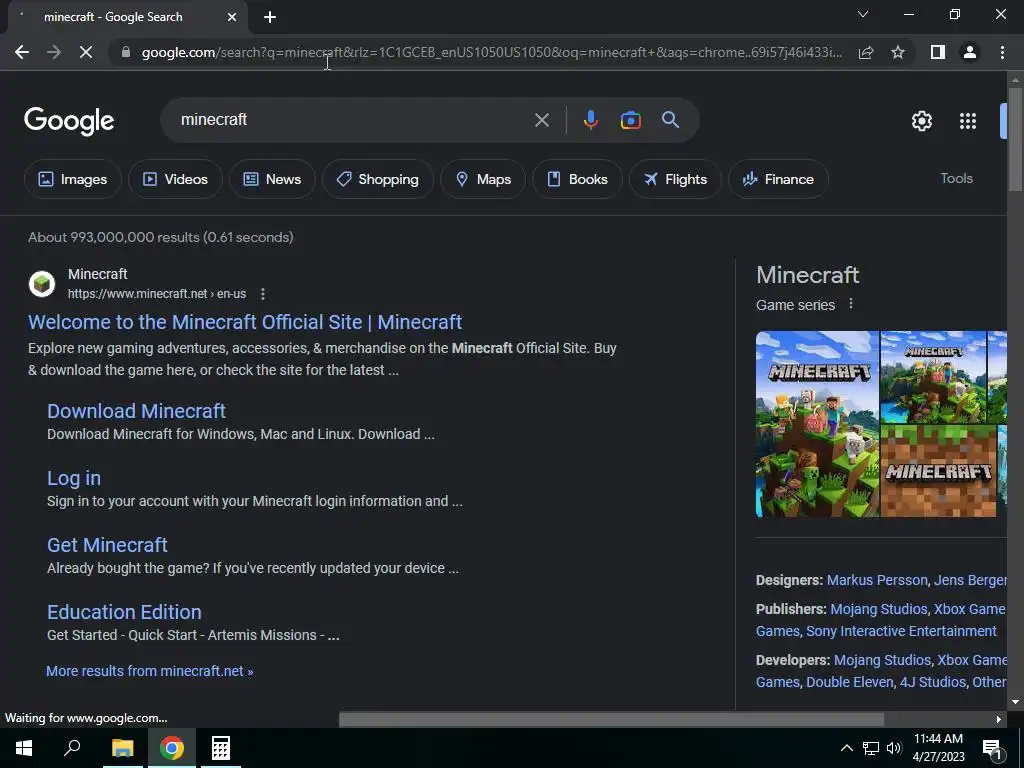This screenshot has height=768, width=1024.
Task: Follow the Markus Persson designer link
Action: pyautogui.click(x=876, y=580)
